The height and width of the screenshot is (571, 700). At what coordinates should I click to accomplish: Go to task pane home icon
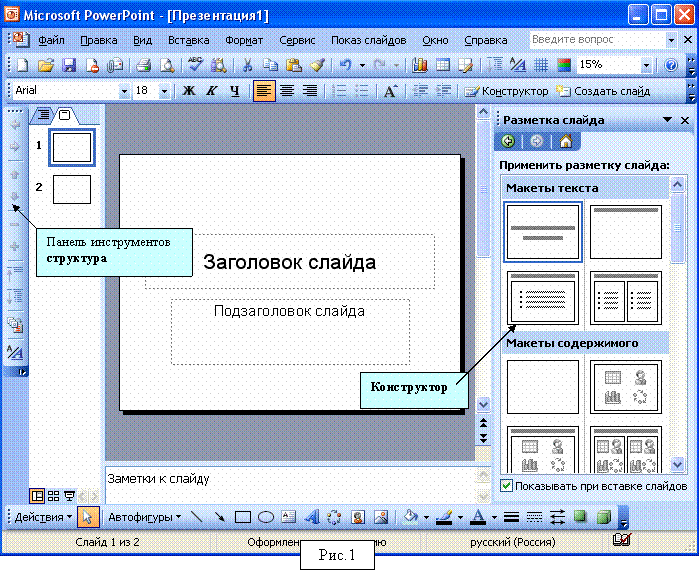click(566, 142)
